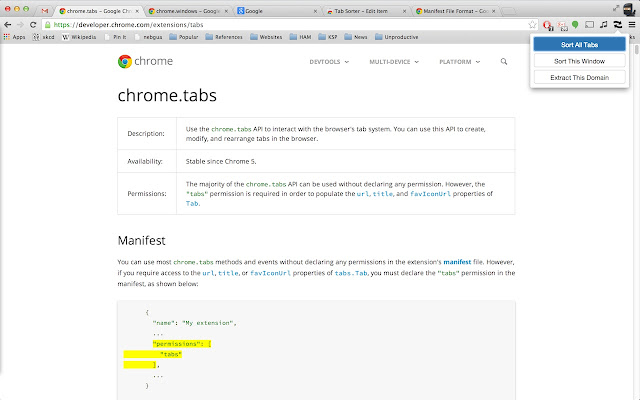Switch to the pinned Gmail tab
Image resolution: width=640 pixels, height=400 pixels.
pos(45,11)
